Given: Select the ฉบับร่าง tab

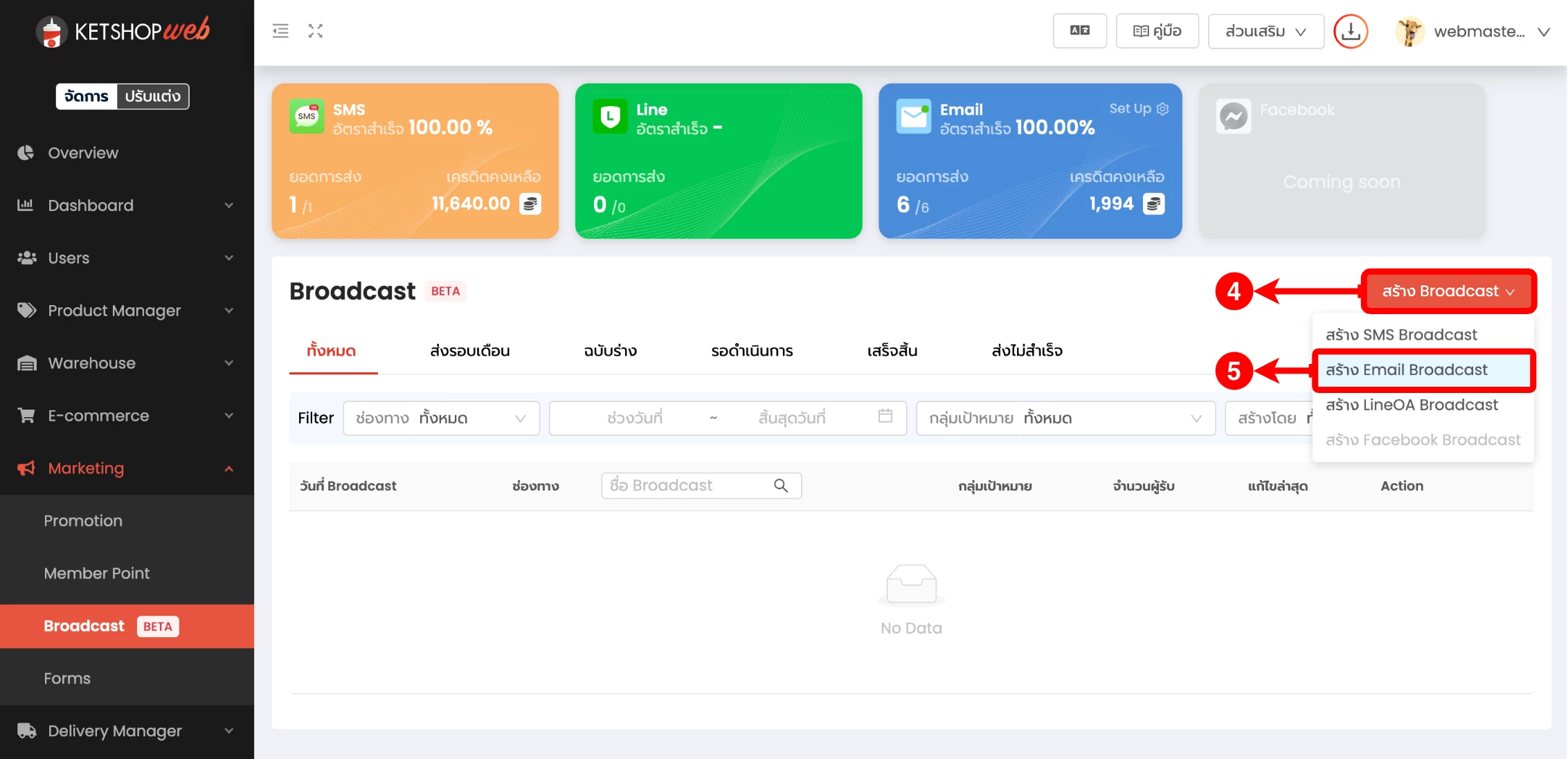Looking at the screenshot, I should (610, 351).
